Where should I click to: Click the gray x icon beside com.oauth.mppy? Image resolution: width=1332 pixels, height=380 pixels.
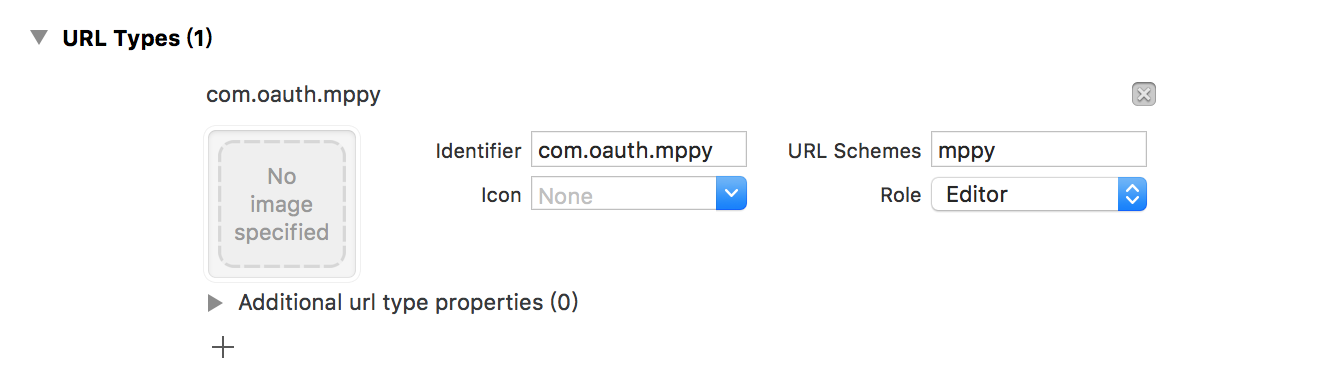[1144, 94]
